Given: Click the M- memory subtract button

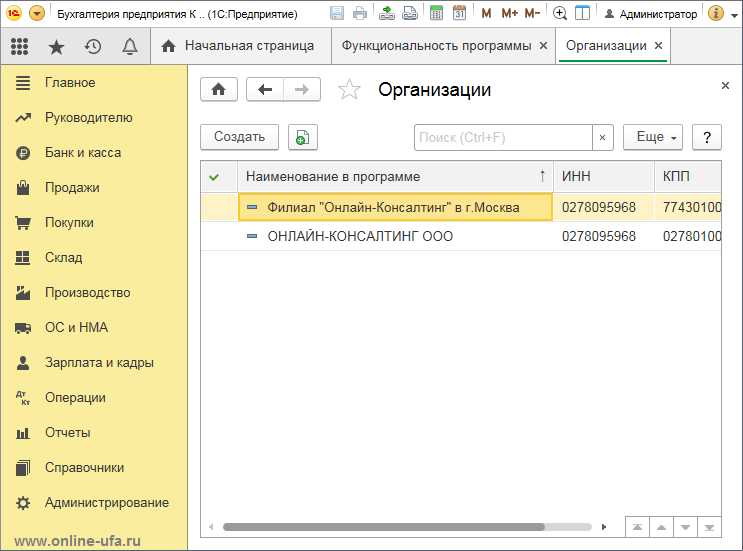Looking at the screenshot, I should pyautogui.click(x=532, y=13).
